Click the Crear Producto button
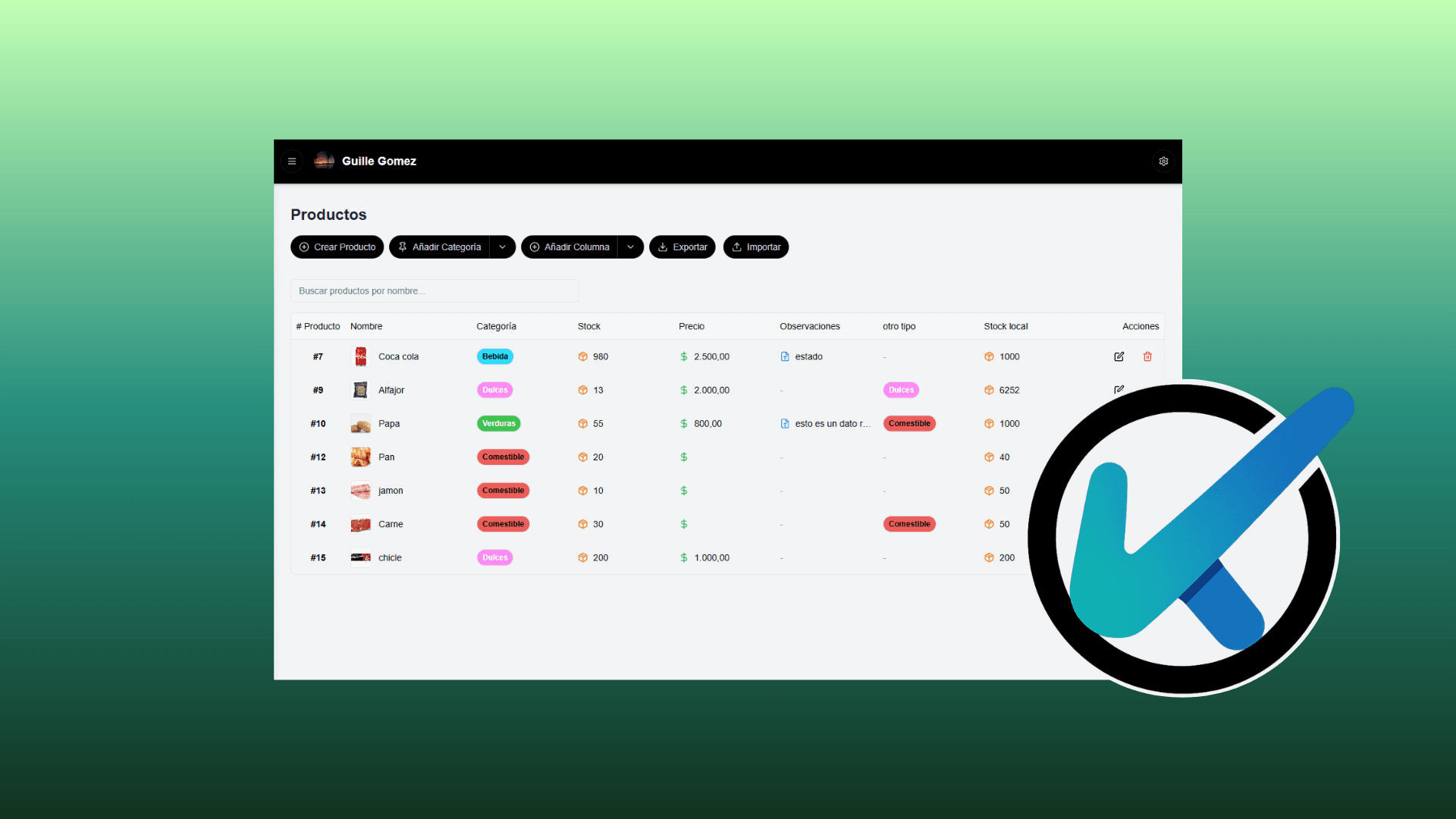Image resolution: width=1456 pixels, height=819 pixels. (337, 246)
